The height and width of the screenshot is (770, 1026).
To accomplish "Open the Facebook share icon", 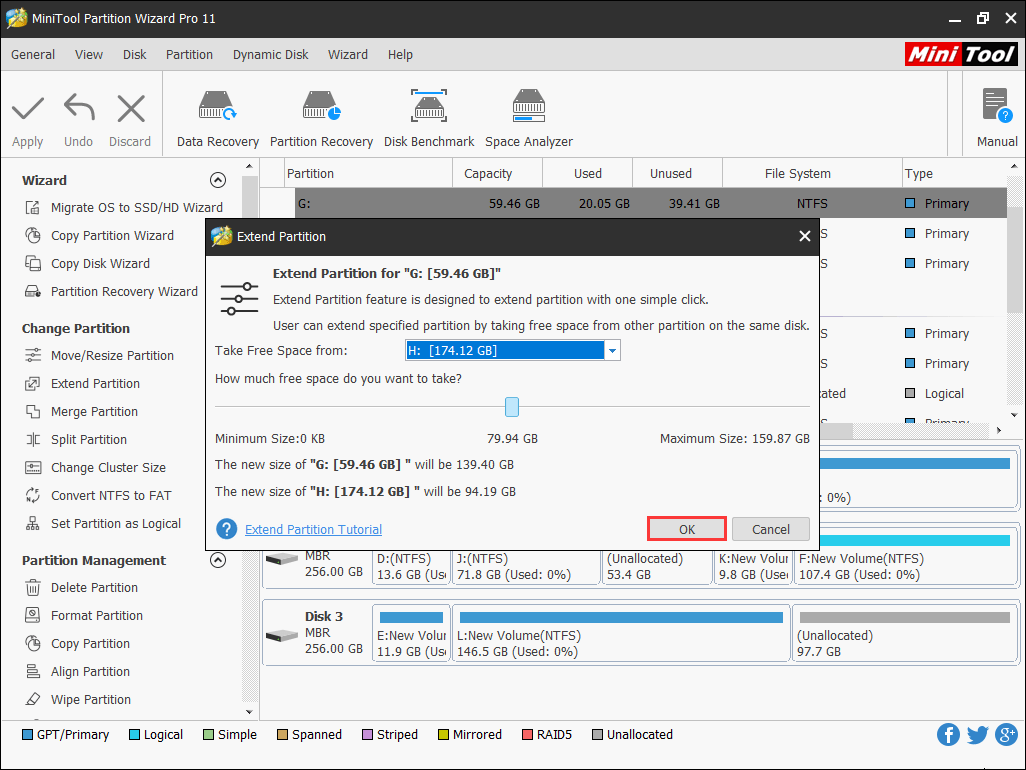I will point(948,735).
